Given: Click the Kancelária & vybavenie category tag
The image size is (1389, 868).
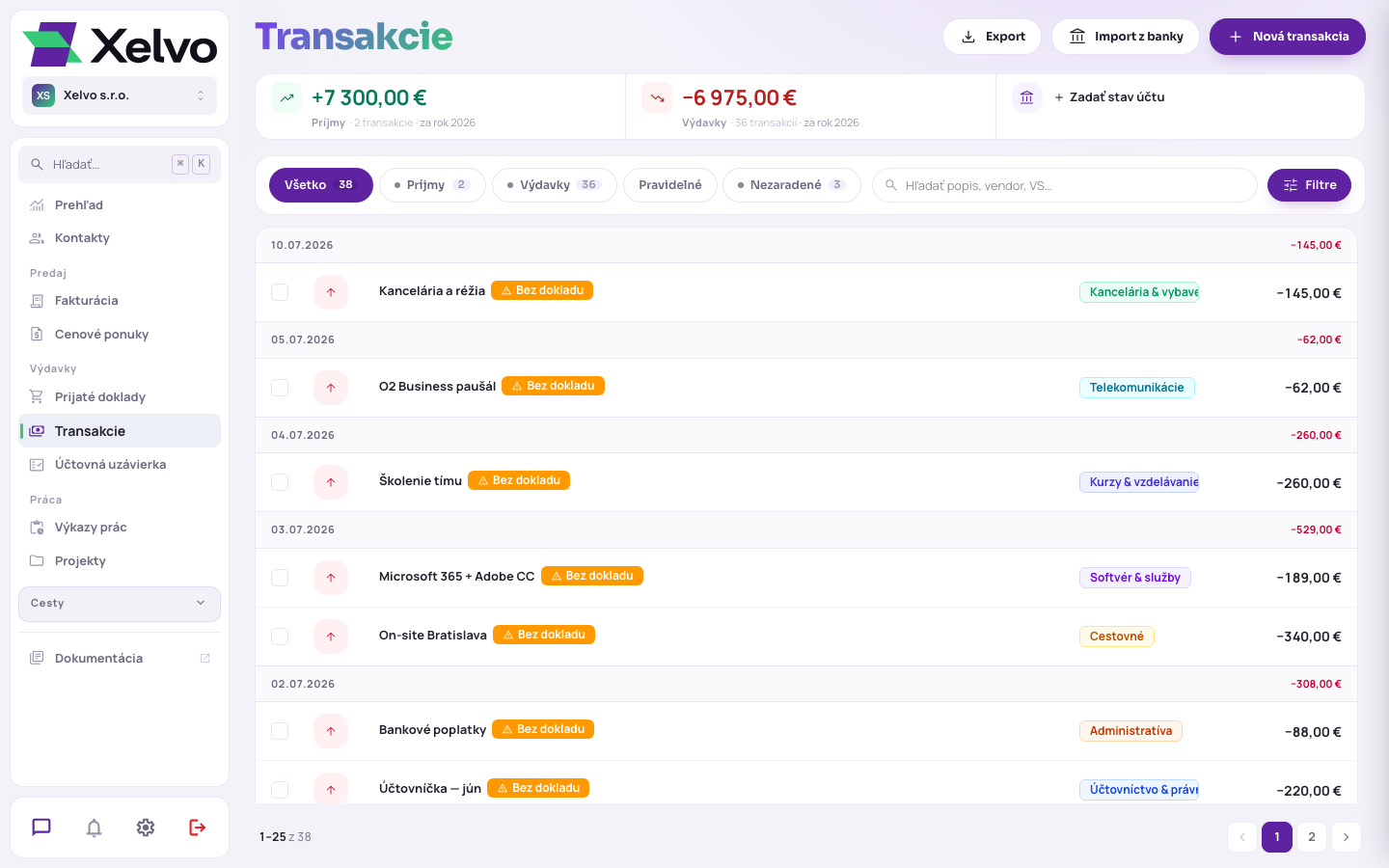Looking at the screenshot, I should pyautogui.click(x=1139, y=292).
